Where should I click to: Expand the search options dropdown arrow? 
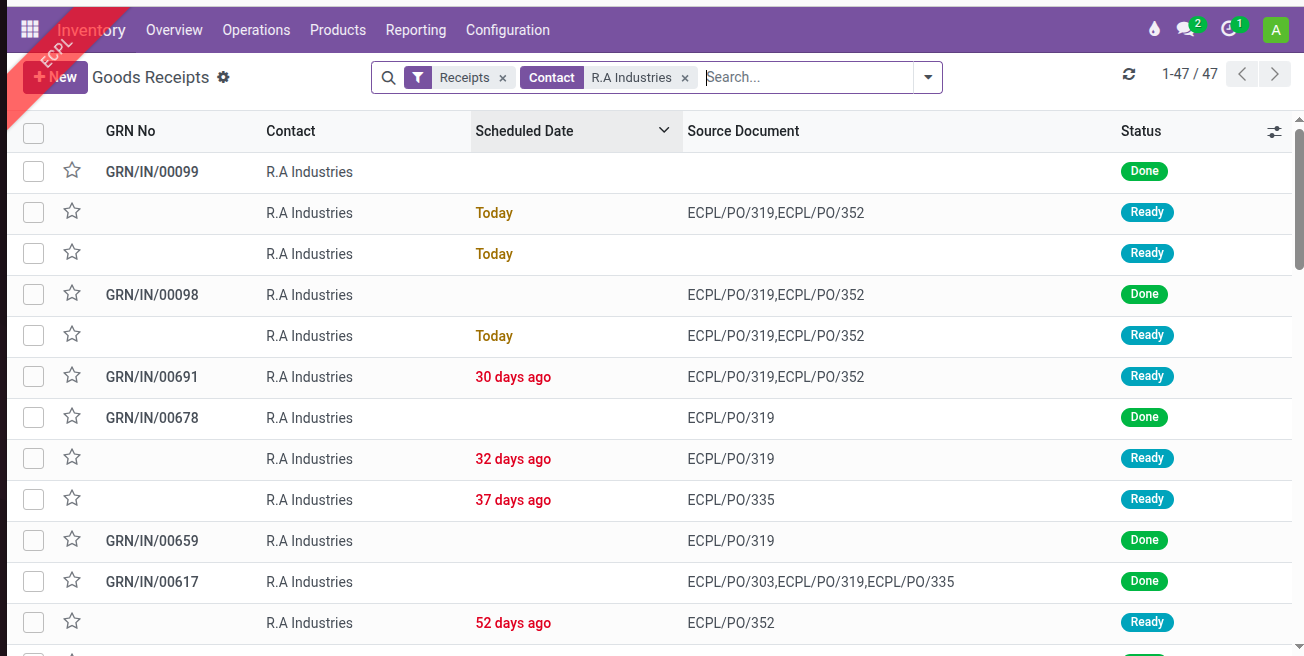pos(928,78)
